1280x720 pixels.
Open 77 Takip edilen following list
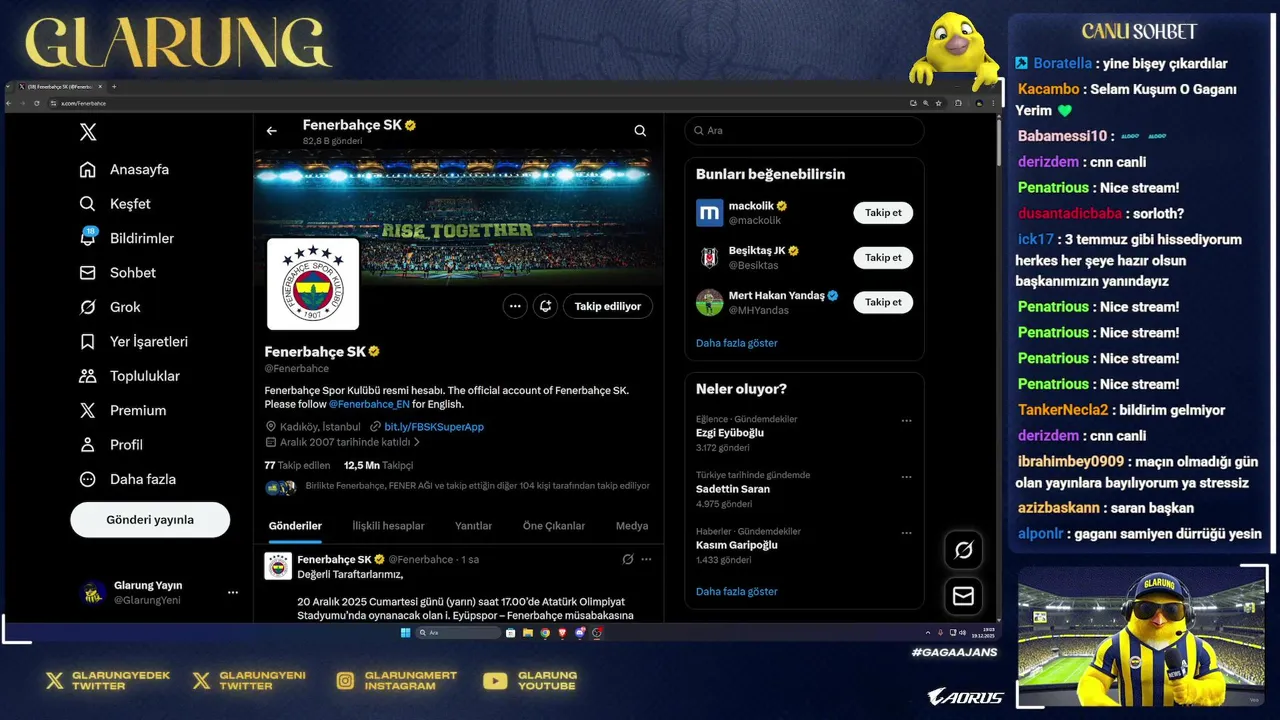click(297, 465)
